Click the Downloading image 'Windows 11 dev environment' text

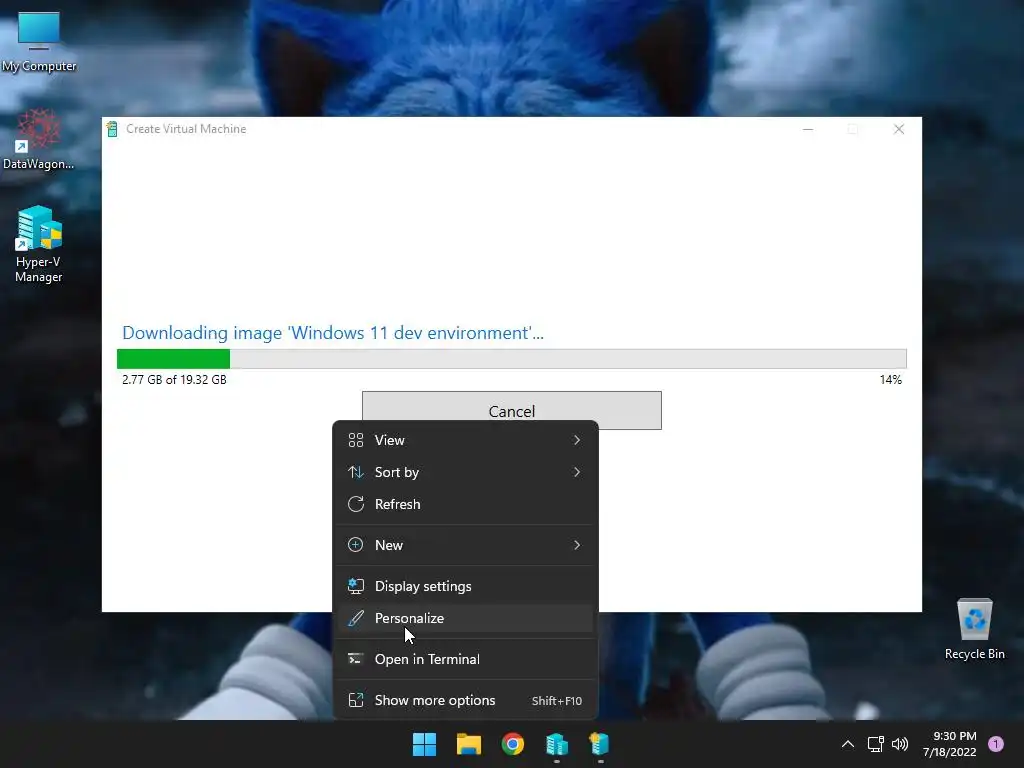point(333,333)
